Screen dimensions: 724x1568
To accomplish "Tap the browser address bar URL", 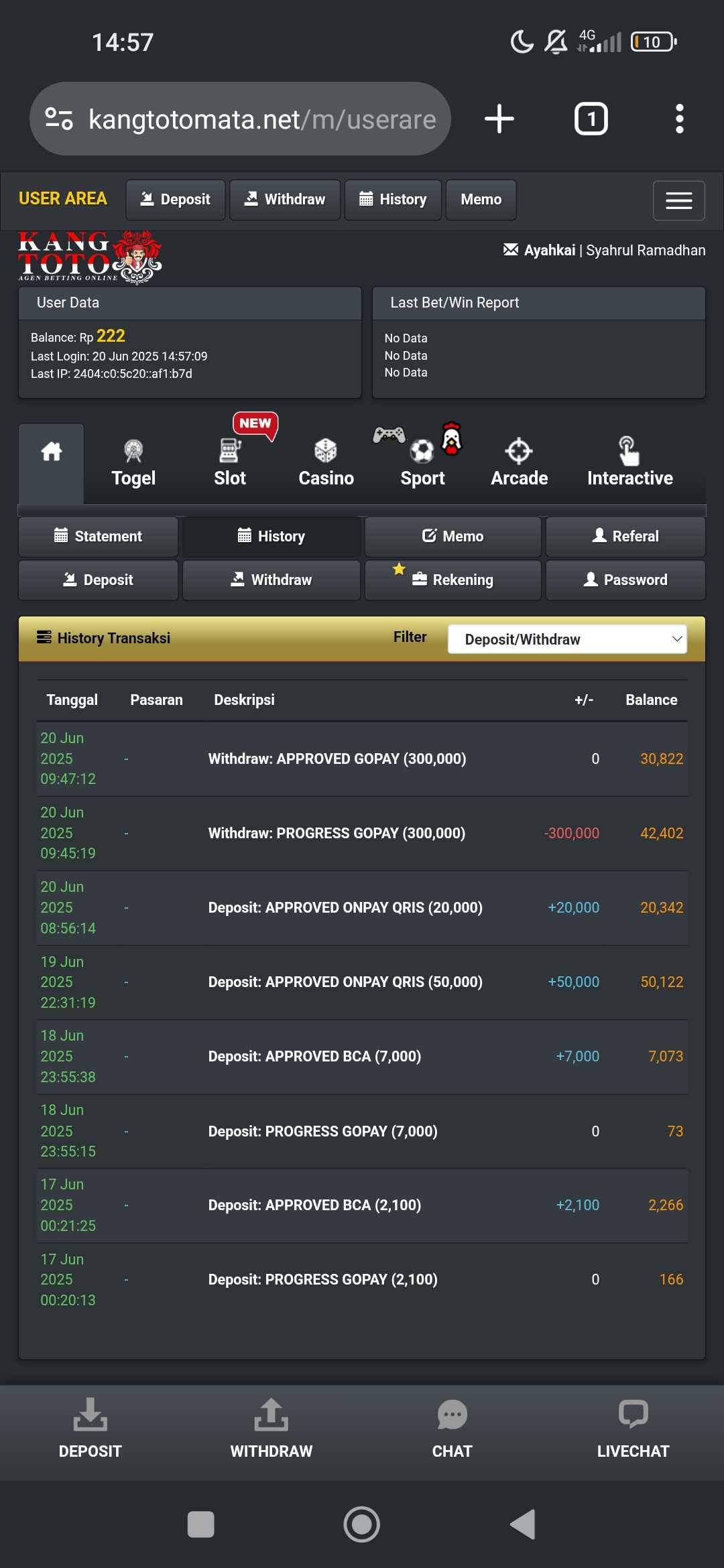I will coord(261,119).
